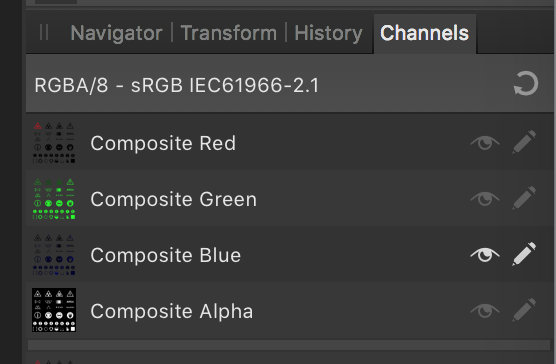Switch to the Transform tab
The height and width of the screenshot is (364, 556).
point(228,33)
